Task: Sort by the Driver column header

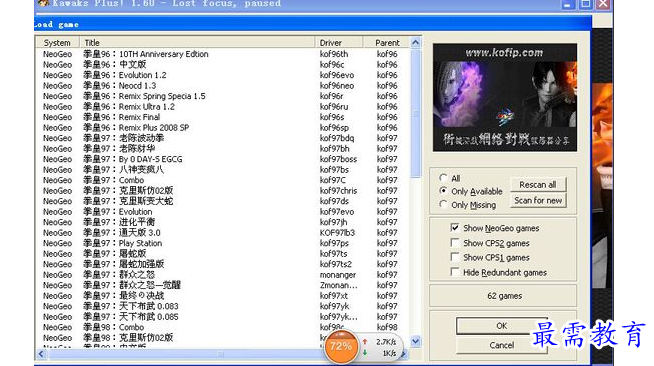Action: pos(338,43)
